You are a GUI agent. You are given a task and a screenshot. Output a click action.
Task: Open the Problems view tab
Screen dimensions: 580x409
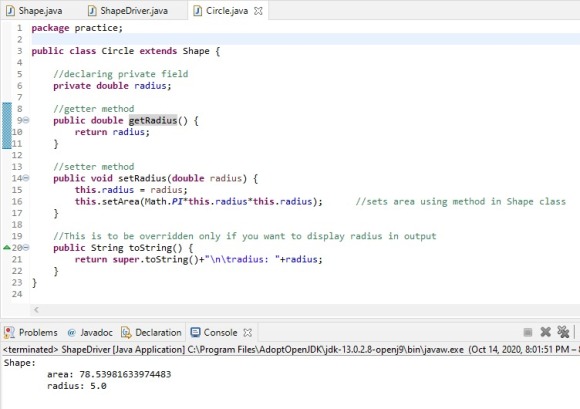[31, 332]
